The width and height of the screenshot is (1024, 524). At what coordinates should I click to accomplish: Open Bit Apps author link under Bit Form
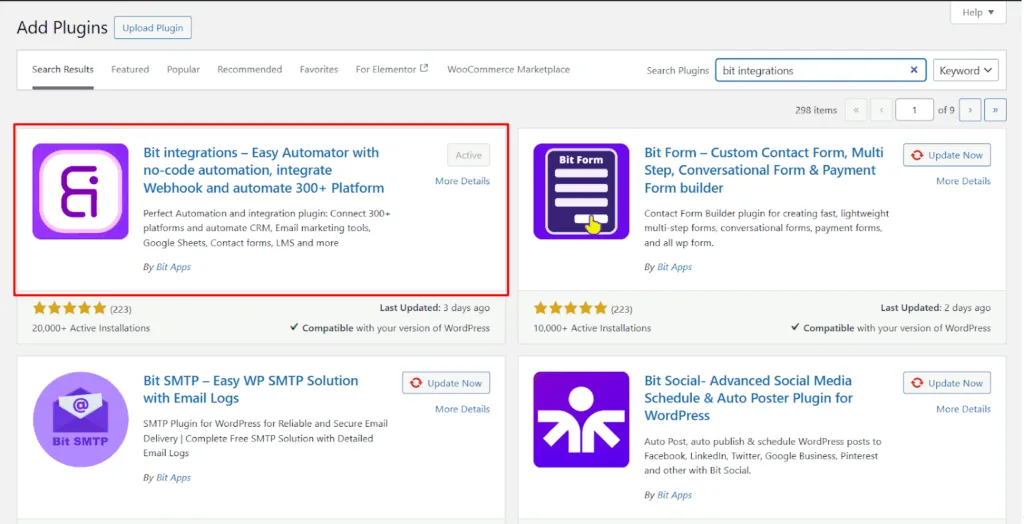[x=675, y=267]
